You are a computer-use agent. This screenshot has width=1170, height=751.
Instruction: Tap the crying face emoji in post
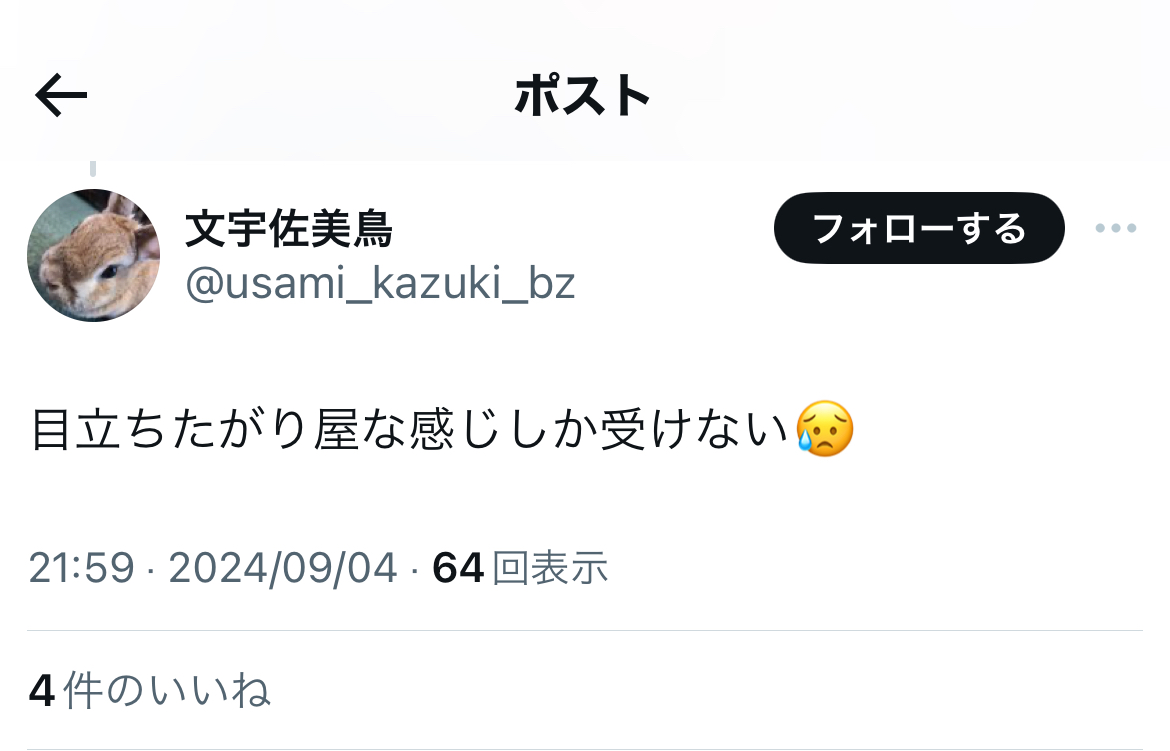click(825, 429)
